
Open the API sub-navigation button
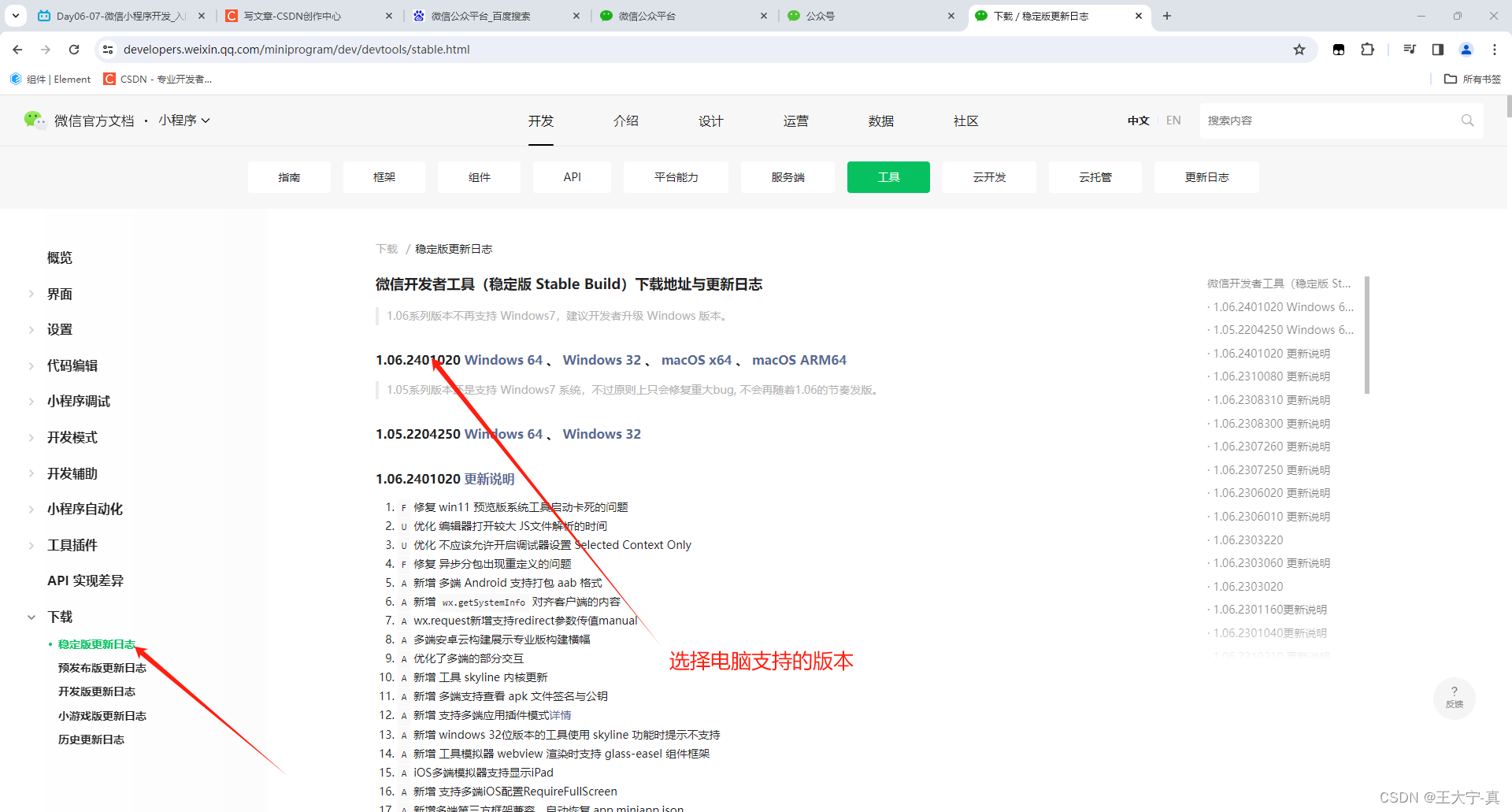573,177
